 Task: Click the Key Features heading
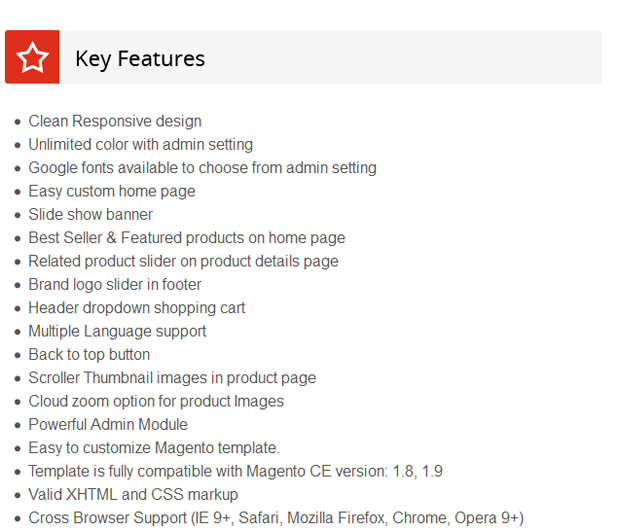[x=140, y=58]
